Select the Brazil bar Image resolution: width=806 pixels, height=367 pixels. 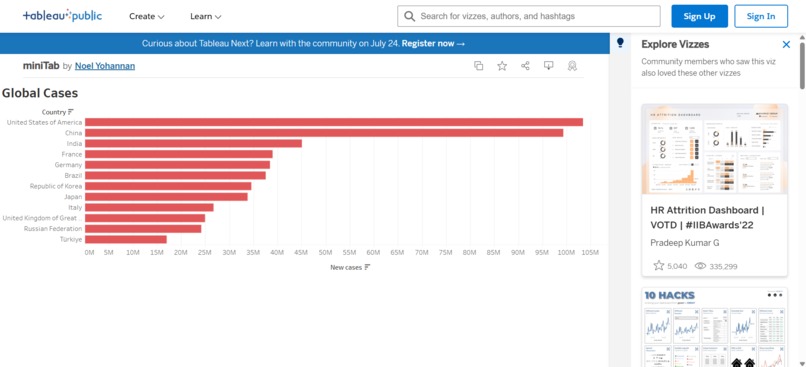pos(175,175)
